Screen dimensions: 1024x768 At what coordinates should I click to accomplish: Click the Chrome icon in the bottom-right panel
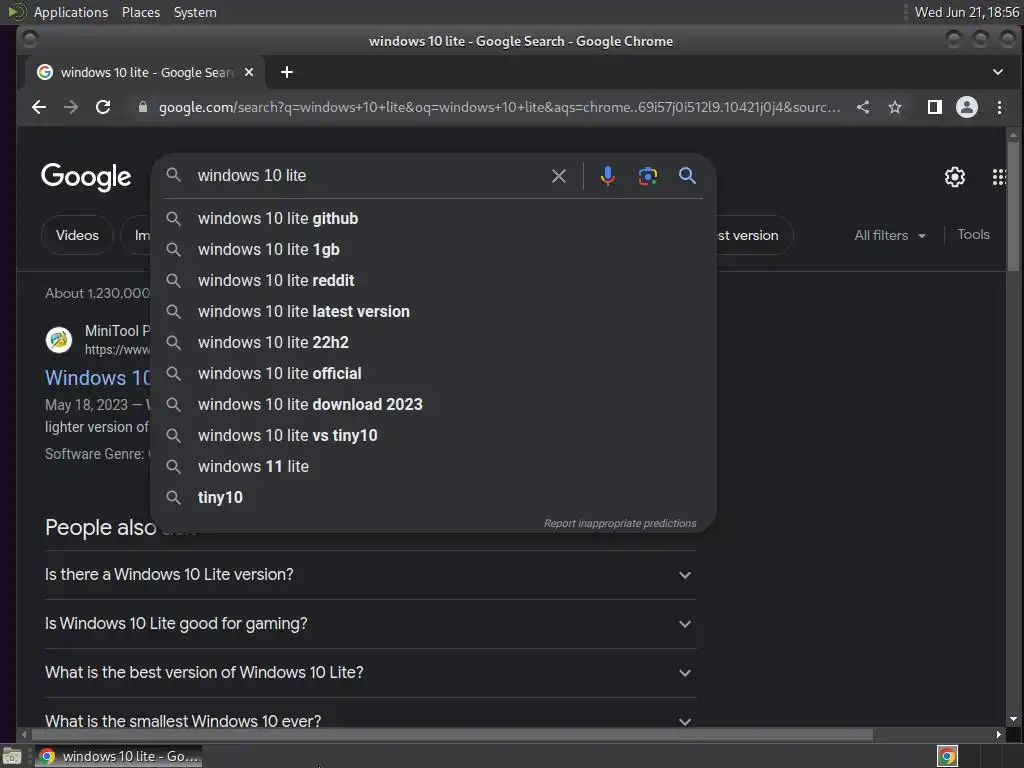[x=947, y=756]
